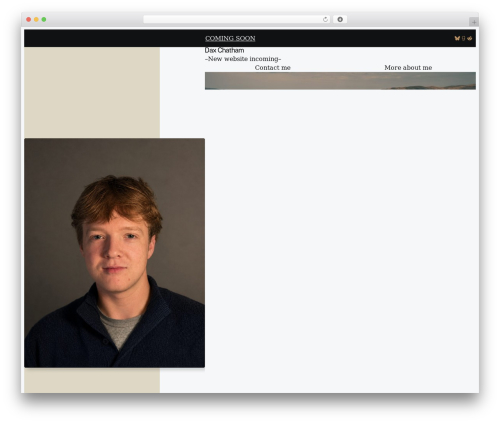This screenshot has width=500, height=423.
Task: Click the butterfly icon in the header
Action: [457, 38]
